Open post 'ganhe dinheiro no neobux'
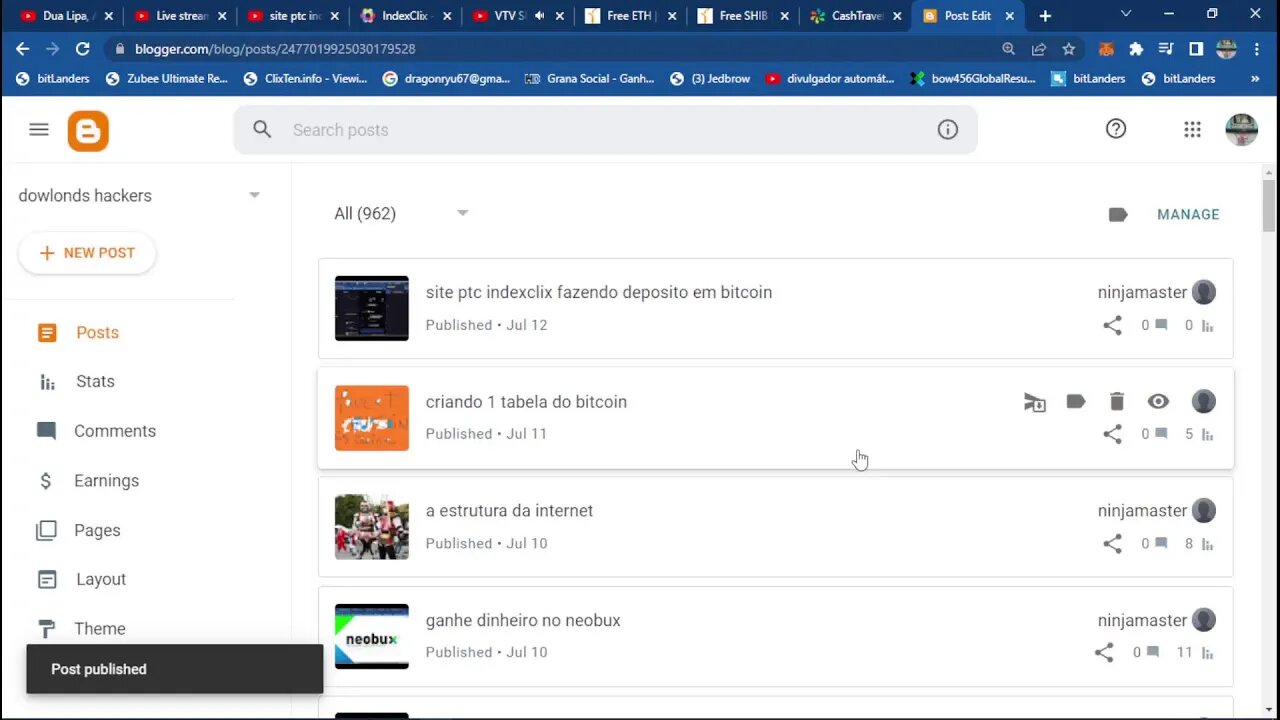1280x720 pixels. [x=523, y=620]
